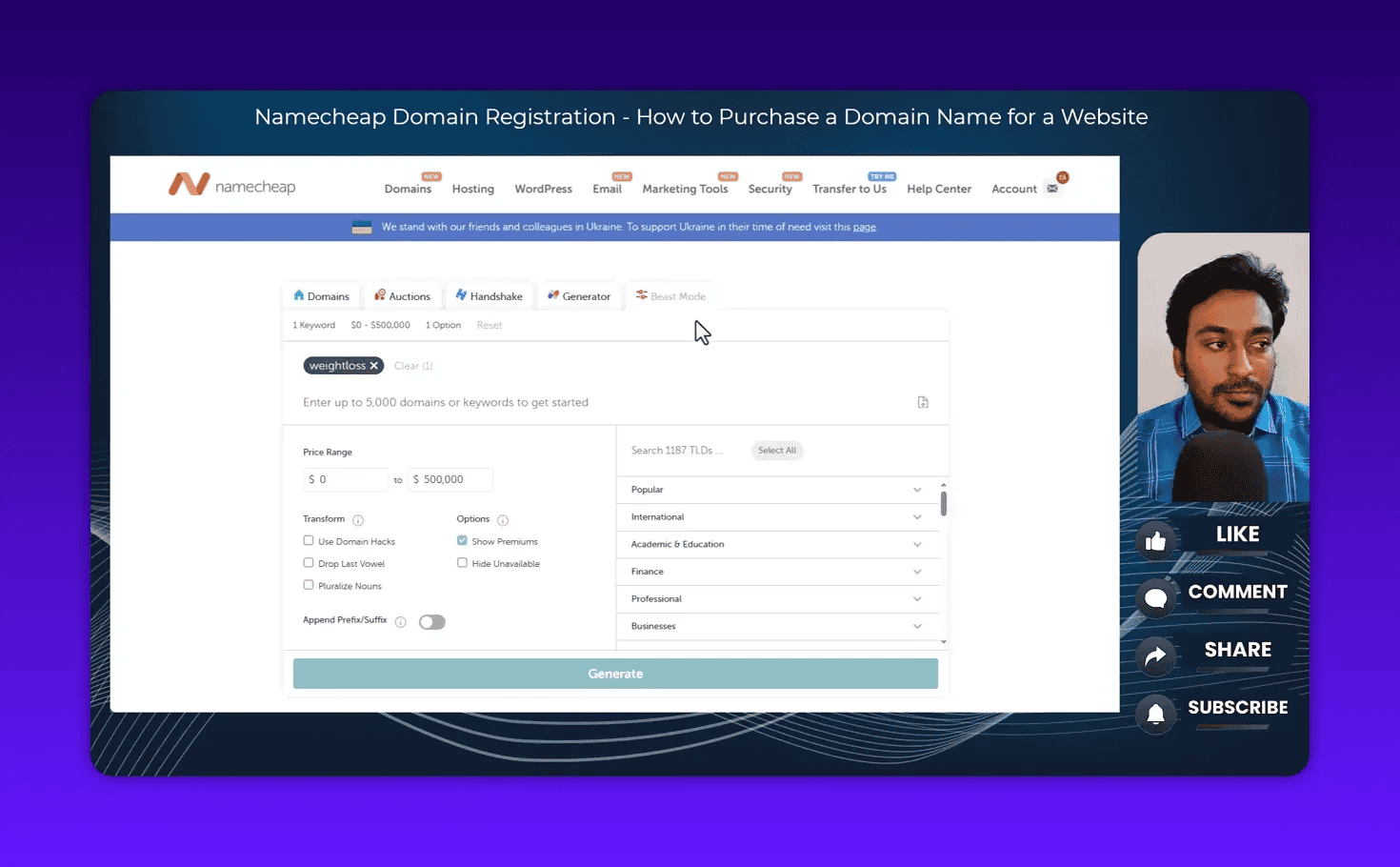Click the document upload icon in the keyword field
The height and width of the screenshot is (867, 1400).
tap(922, 401)
